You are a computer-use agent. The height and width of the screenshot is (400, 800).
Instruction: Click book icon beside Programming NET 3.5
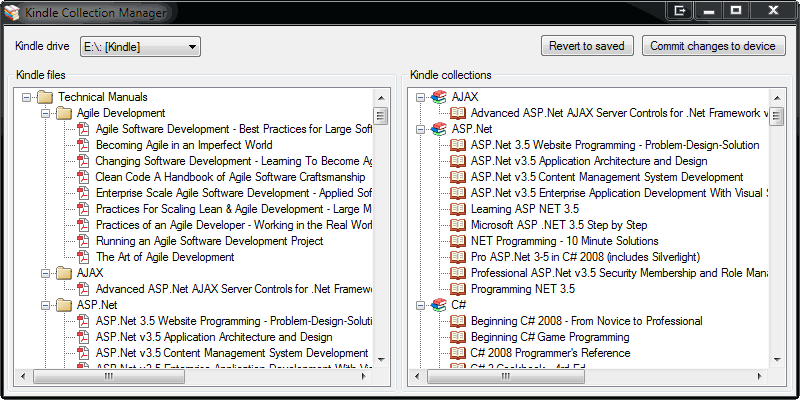(x=458, y=289)
